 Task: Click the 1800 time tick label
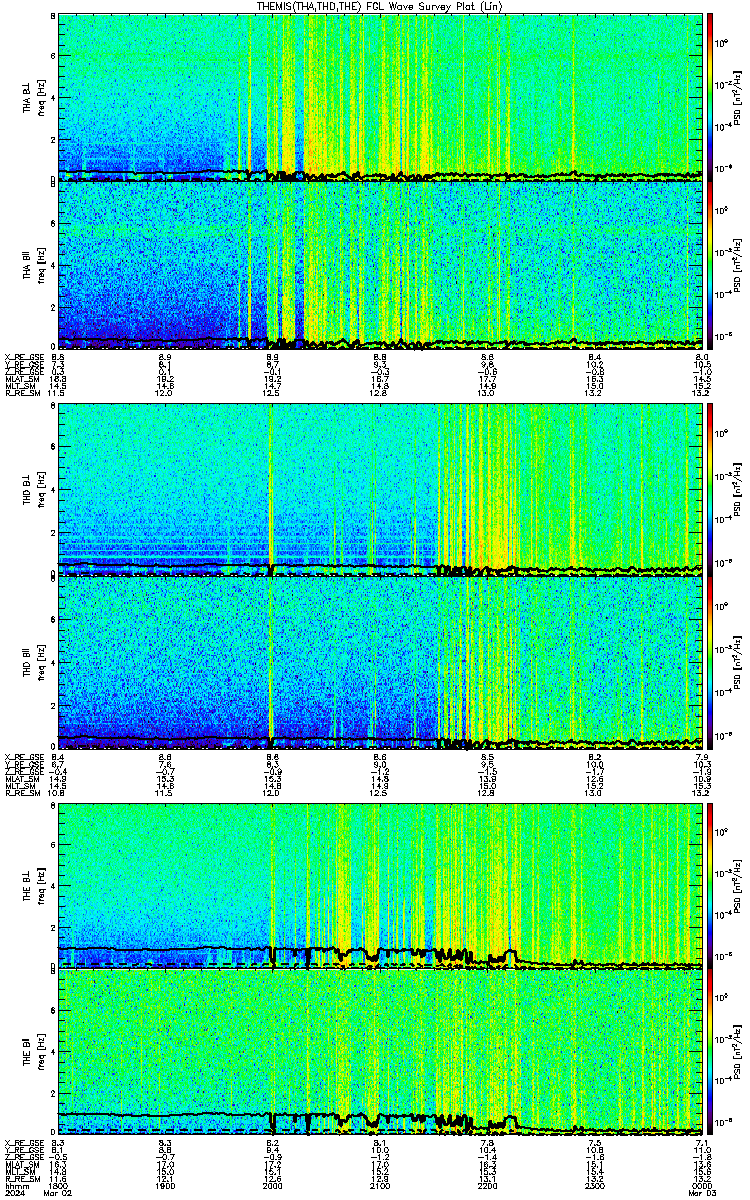pyautogui.click(x=57, y=1185)
